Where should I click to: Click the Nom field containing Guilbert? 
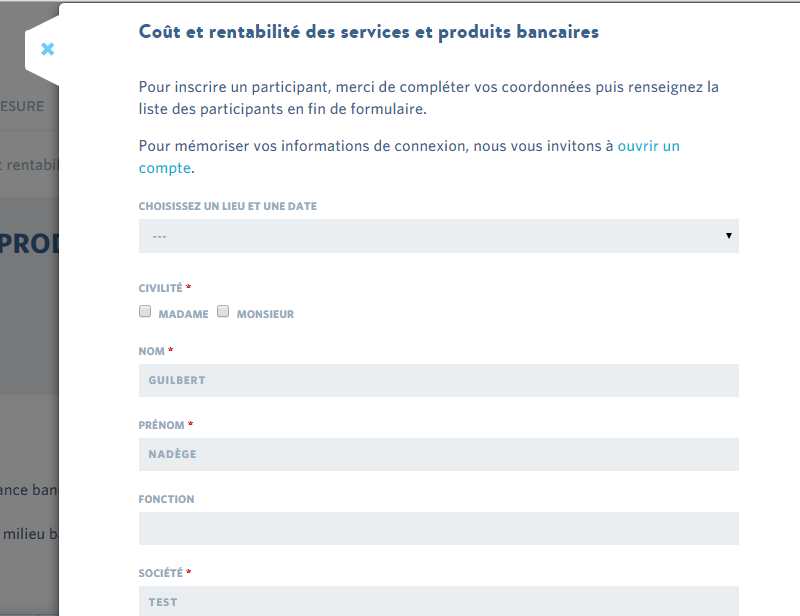pos(438,380)
